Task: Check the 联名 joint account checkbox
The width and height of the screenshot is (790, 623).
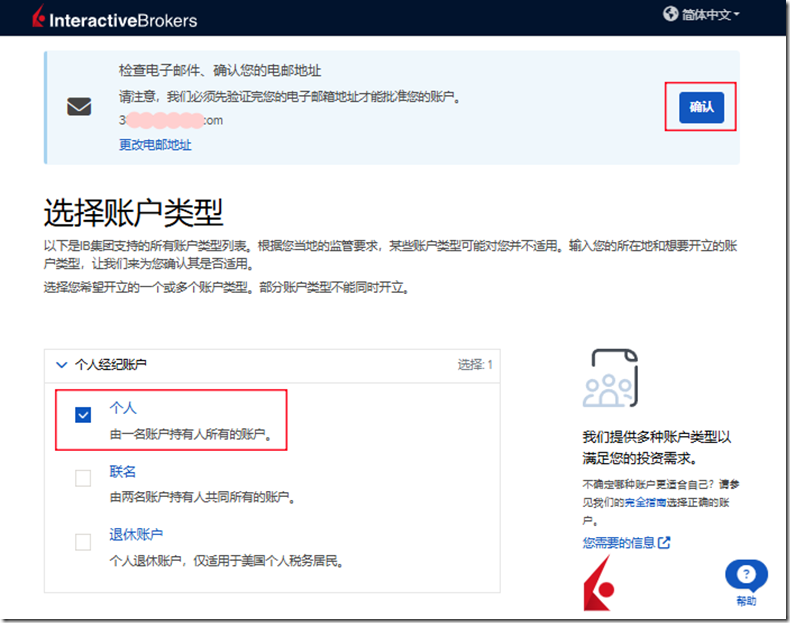Action: click(84, 478)
